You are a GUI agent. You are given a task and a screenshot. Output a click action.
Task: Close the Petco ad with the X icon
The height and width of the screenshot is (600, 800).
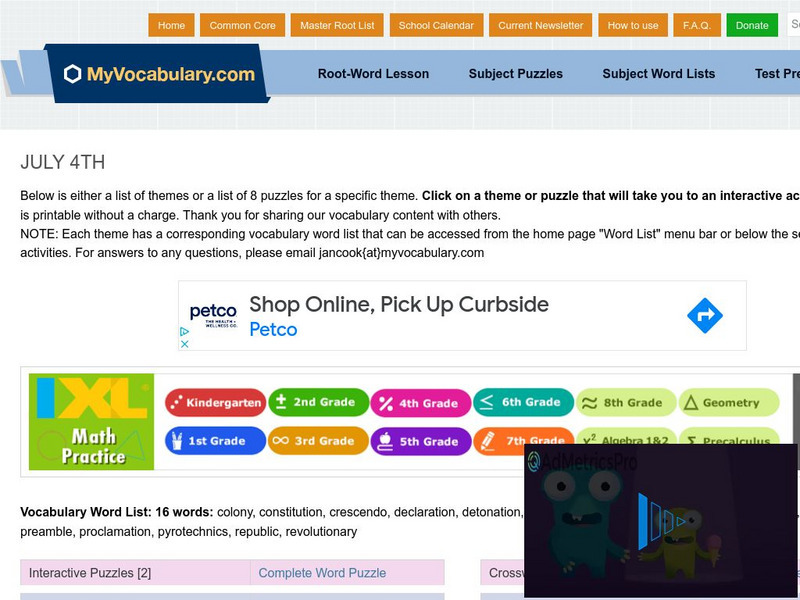[x=185, y=344]
